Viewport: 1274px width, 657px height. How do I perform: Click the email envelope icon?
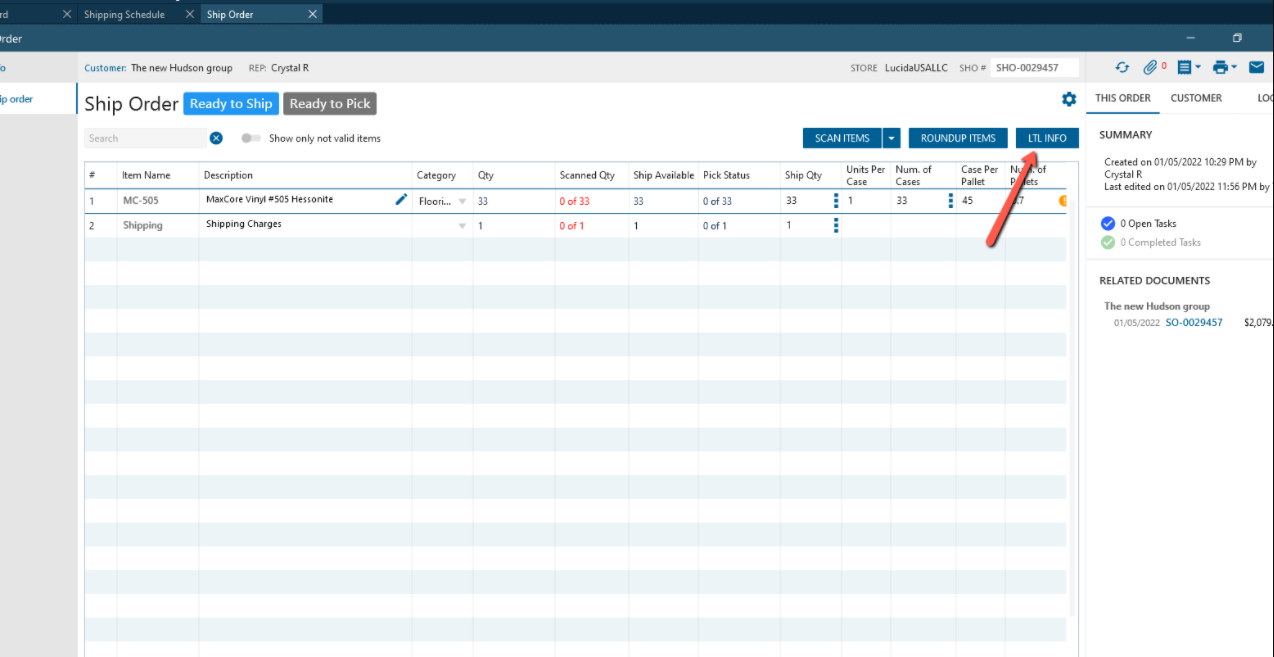[x=1256, y=68]
